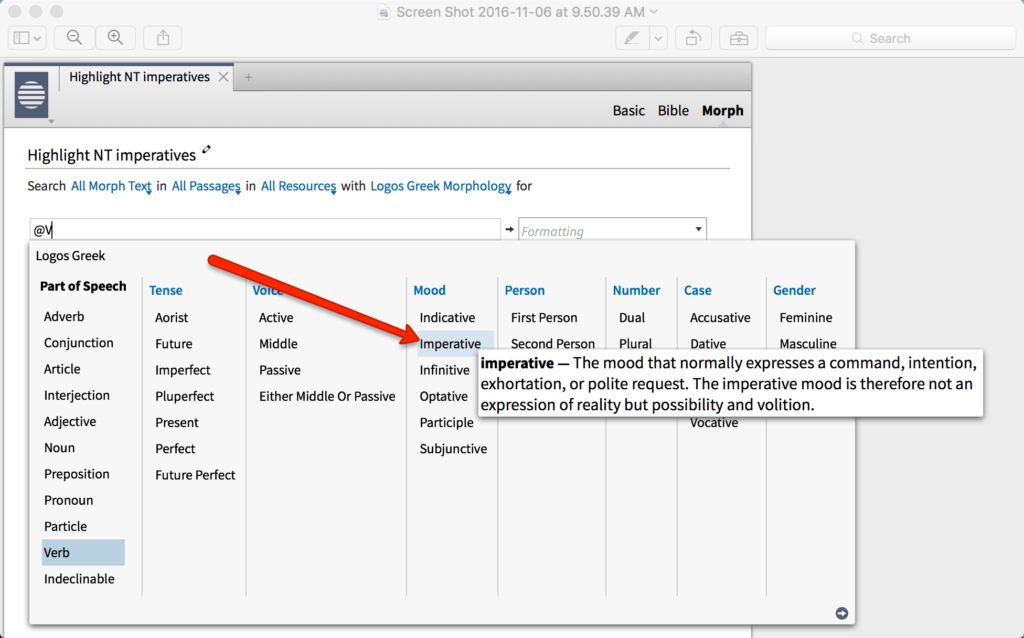The width and height of the screenshot is (1024, 638).
Task: Click the highlighted Verb entry
Action: pyautogui.click(x=83, y=552)
